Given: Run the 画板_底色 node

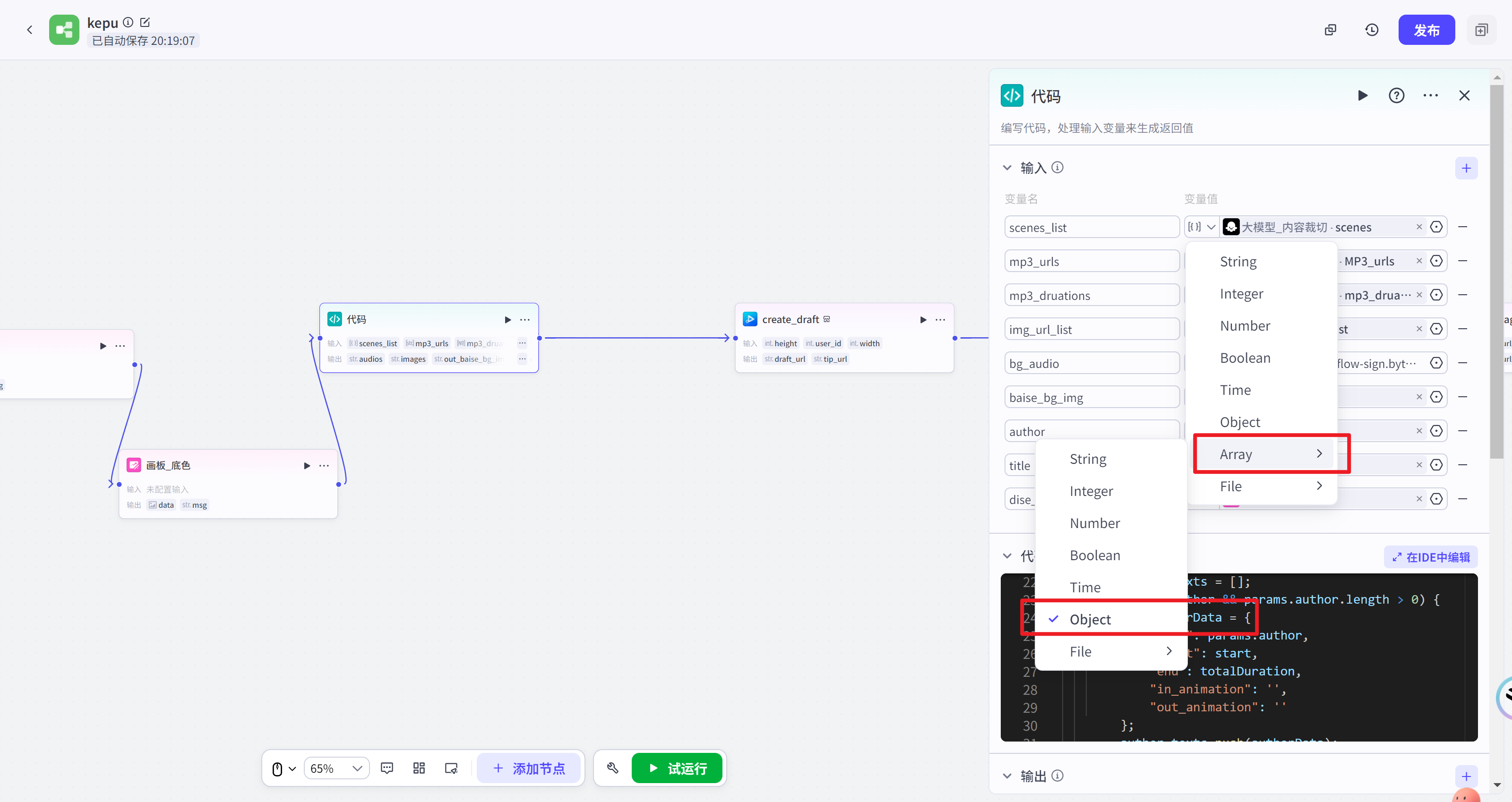Looking at the screenshot, I should click(x=306, y=466).
